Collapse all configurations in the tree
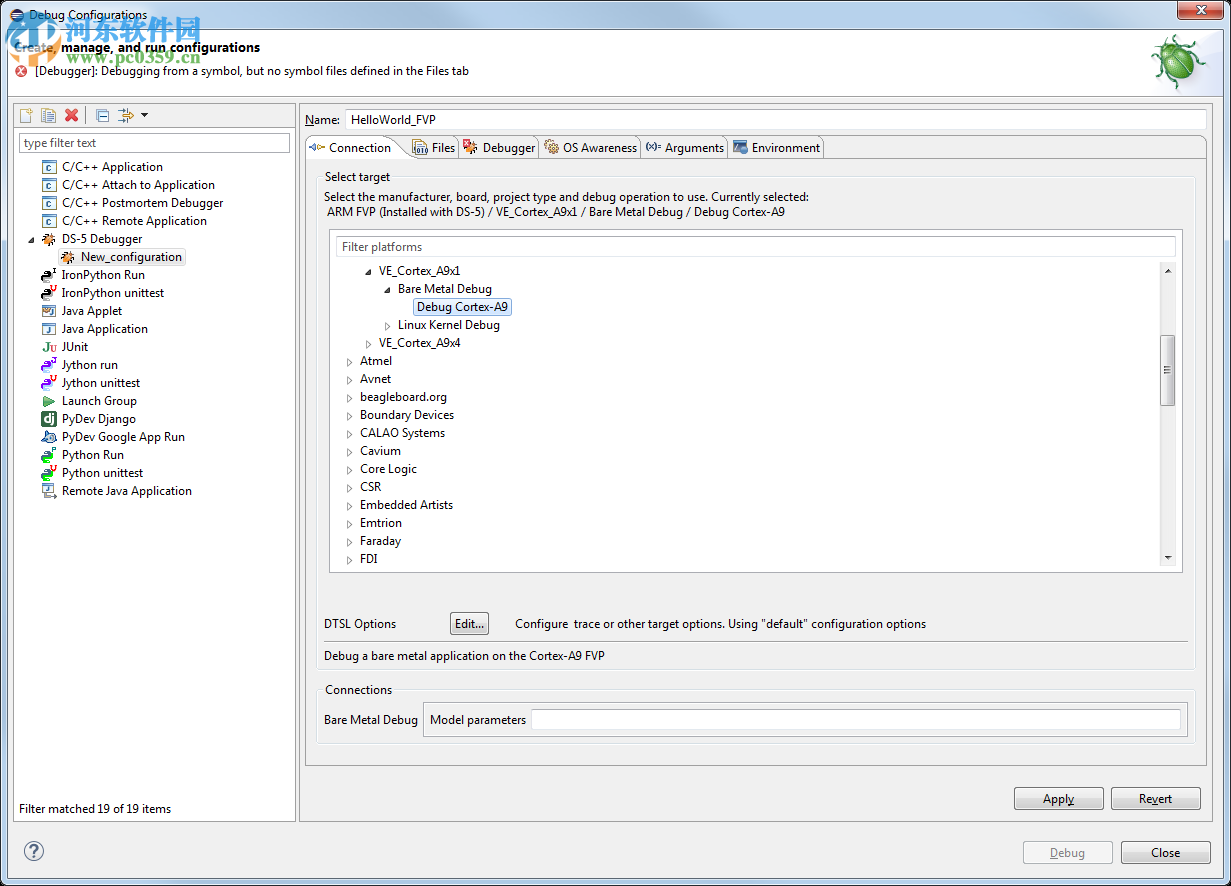Screen dimensions: 1231x886 tap(102, 116)
